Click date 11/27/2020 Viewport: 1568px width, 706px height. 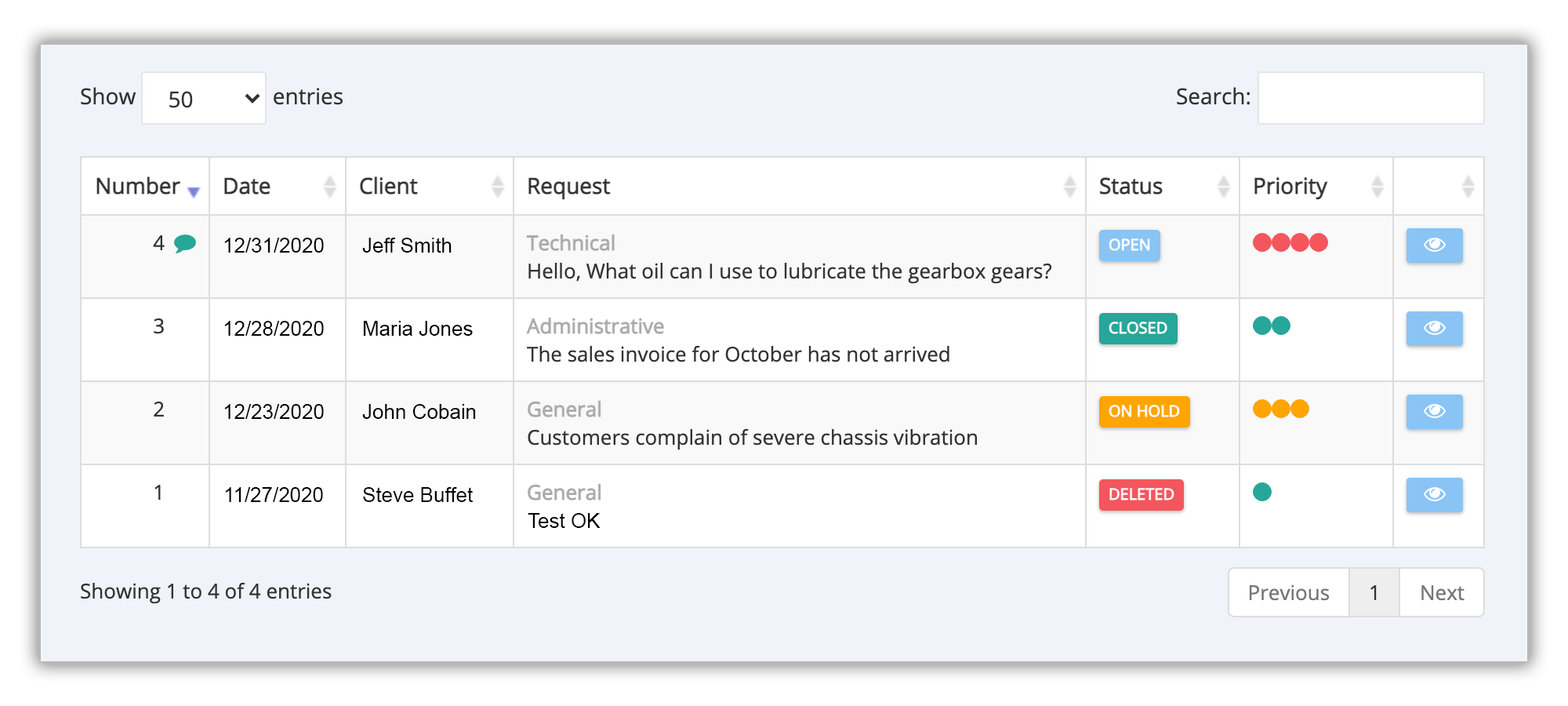click(x=274, y=495)
